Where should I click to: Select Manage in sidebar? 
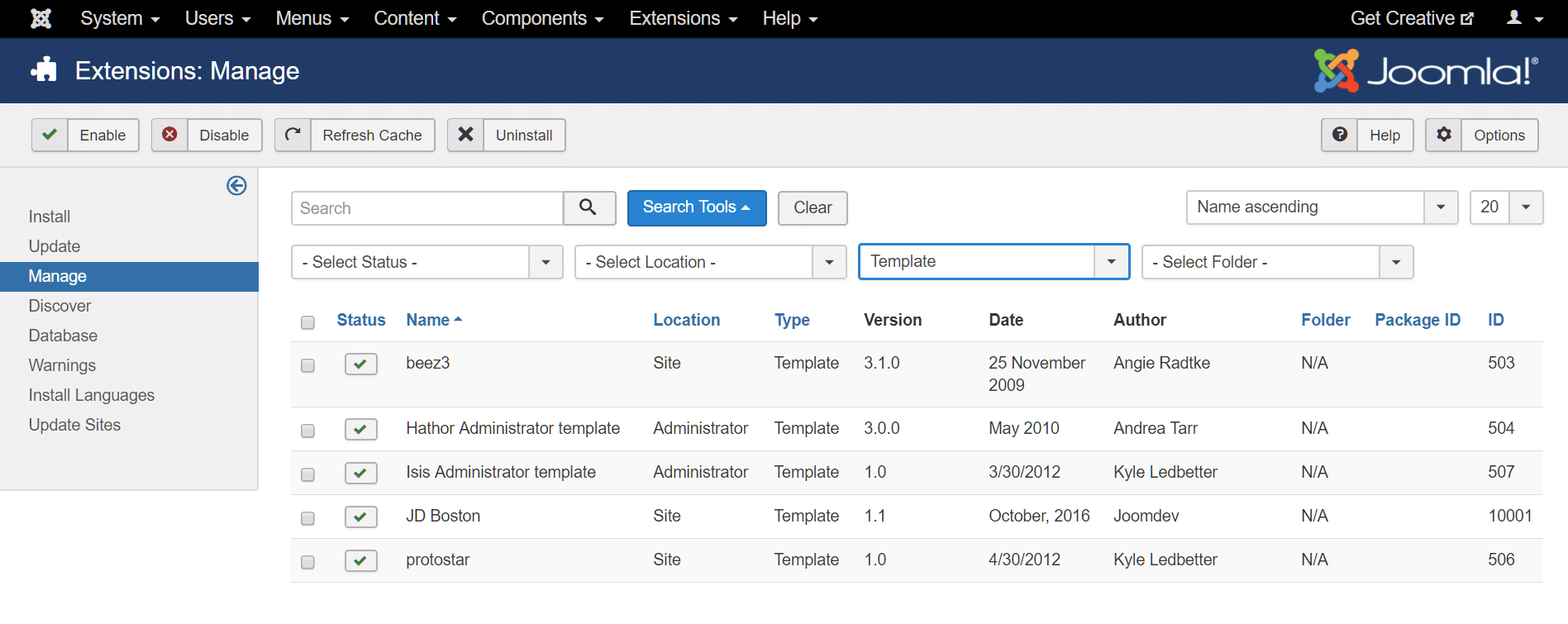[129, 276]
